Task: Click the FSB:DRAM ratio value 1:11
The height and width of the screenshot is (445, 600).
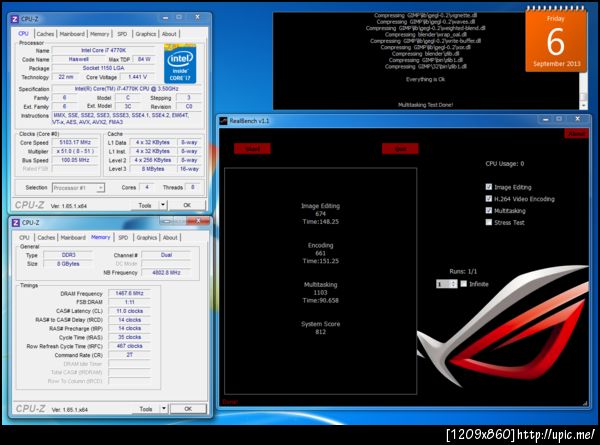Action: 129,302
